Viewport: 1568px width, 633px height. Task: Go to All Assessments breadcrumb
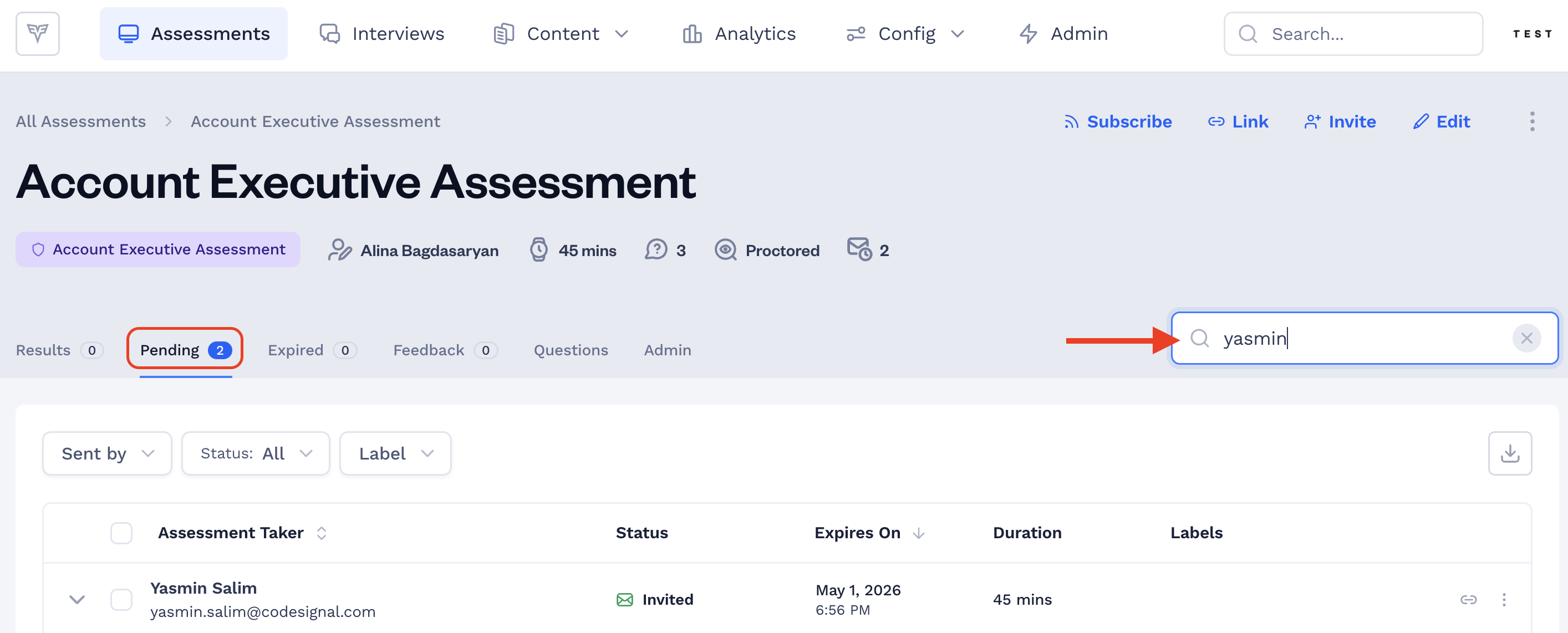(x=80, y=122)
